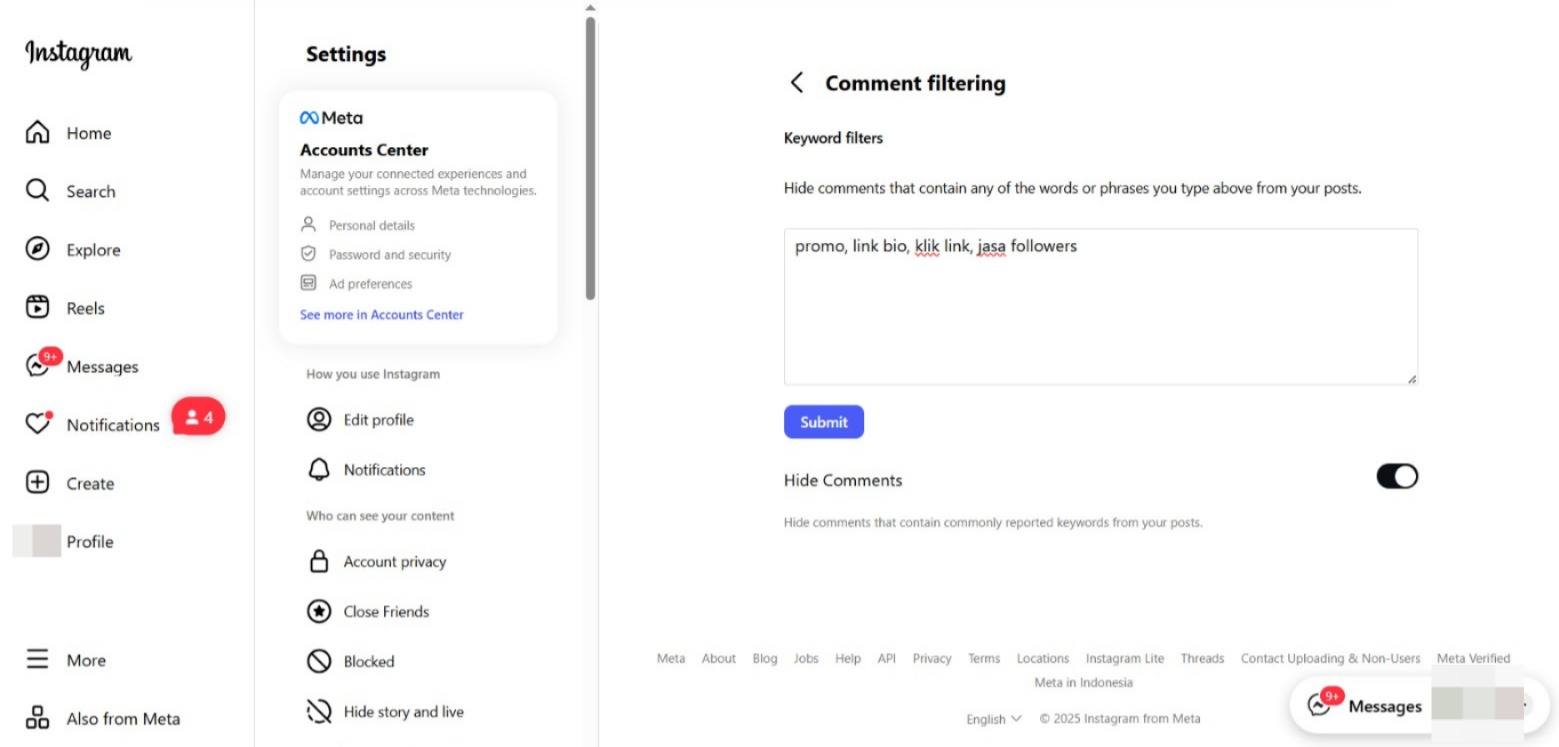
Task: Select Account privacy in settings
Action: click(394, 562)
